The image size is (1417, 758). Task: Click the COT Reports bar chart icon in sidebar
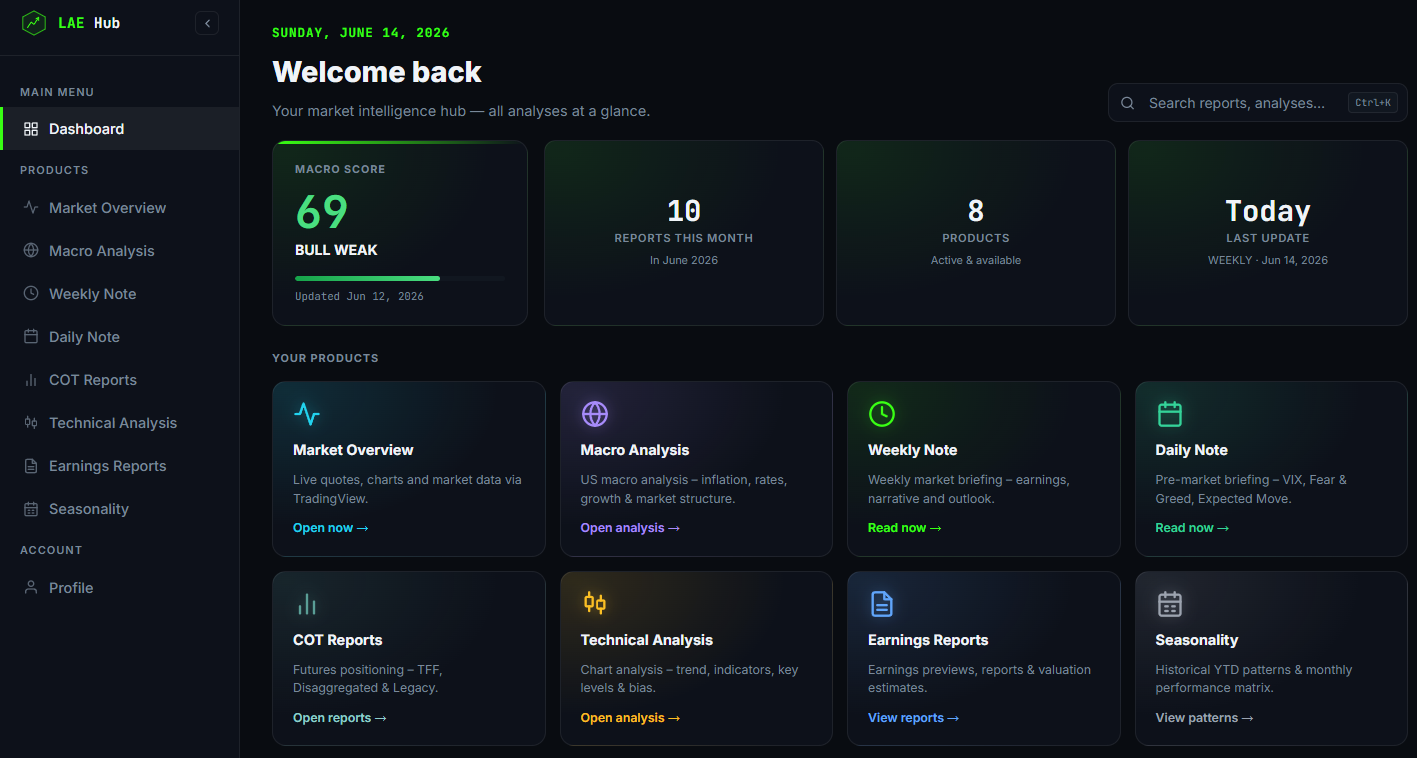click(31, 380)
